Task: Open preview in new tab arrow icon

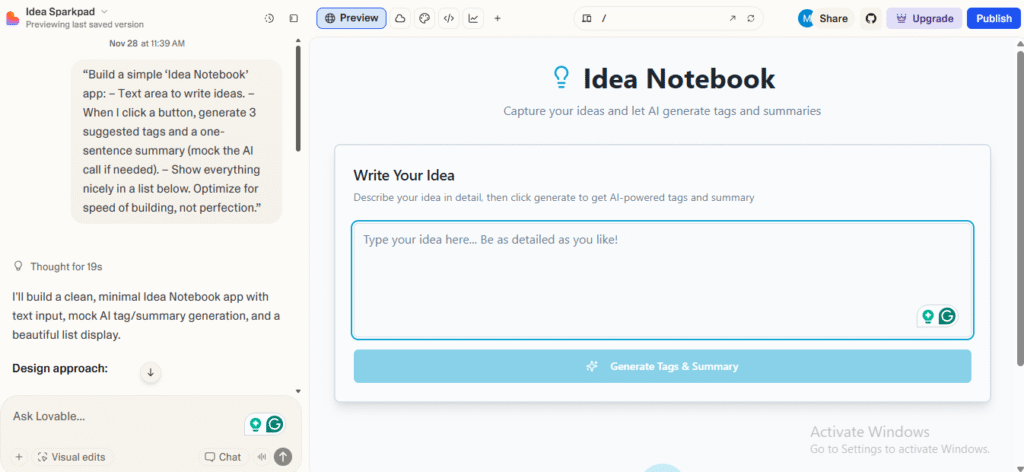Action: click(x=732, y=18)
